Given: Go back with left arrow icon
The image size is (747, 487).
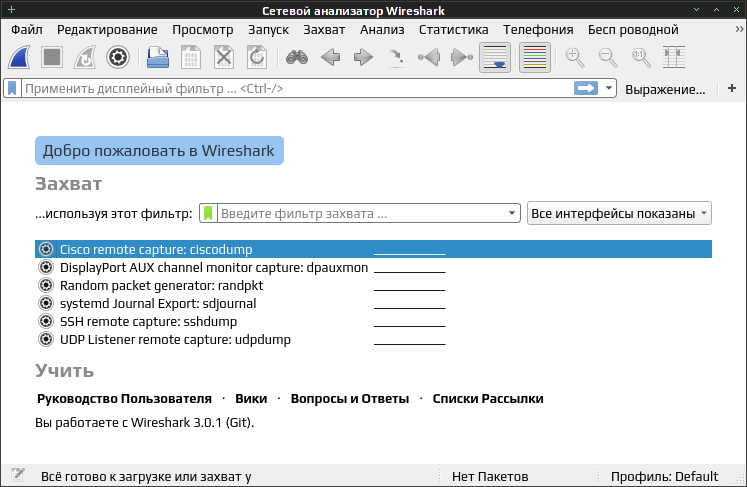Looking at the screenshot, I should click(x=330, y=58).
